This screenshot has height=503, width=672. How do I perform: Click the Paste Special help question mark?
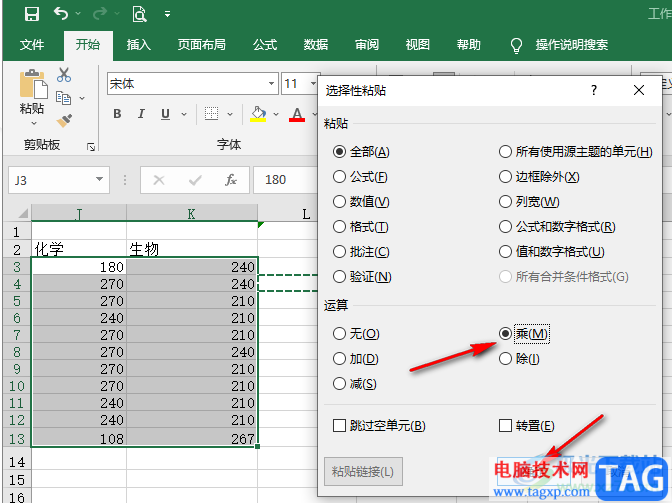point(594,90)
